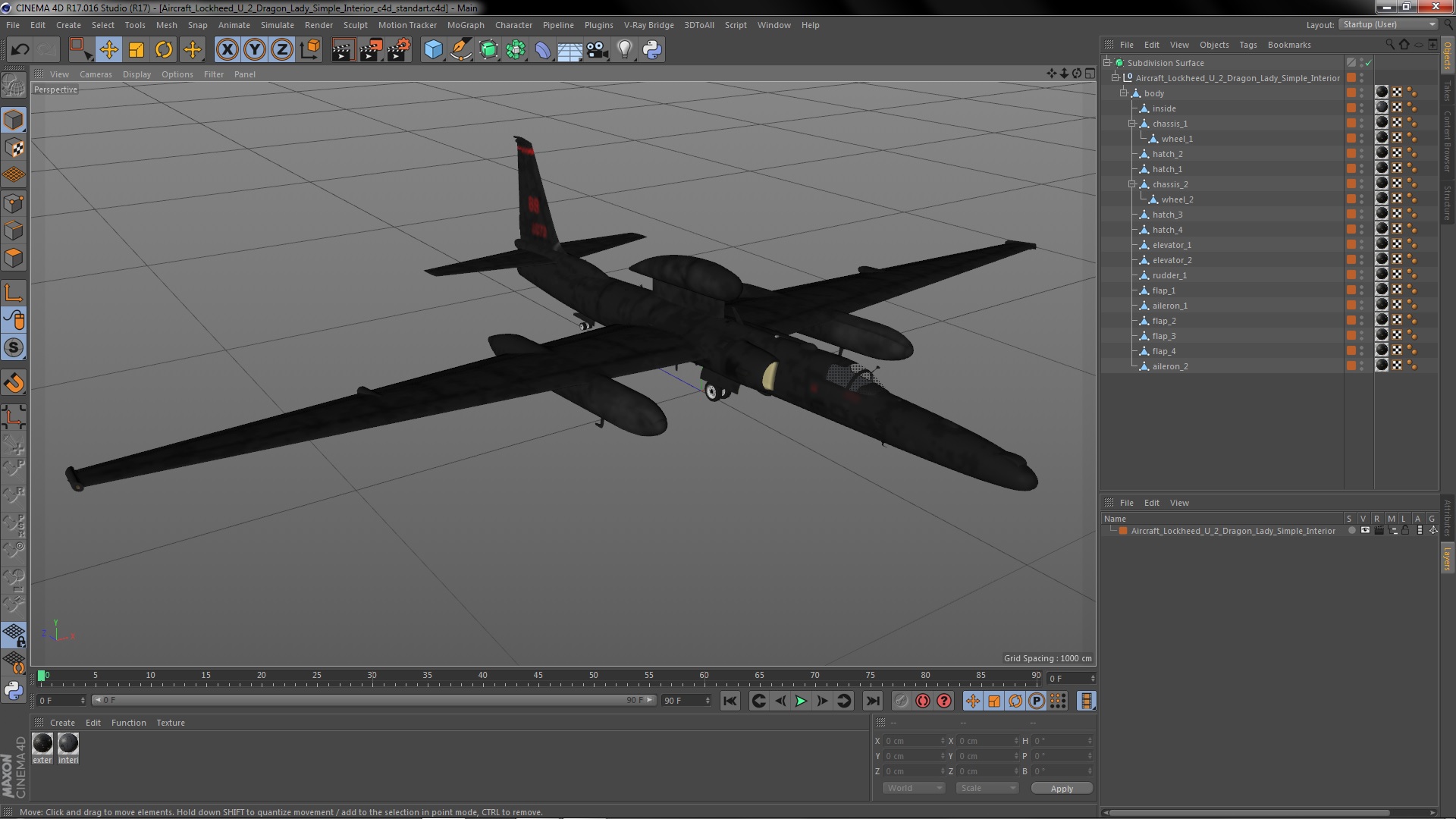
Task: Click the Subdivision Surface generator icon
Action: tap(488, 50)
